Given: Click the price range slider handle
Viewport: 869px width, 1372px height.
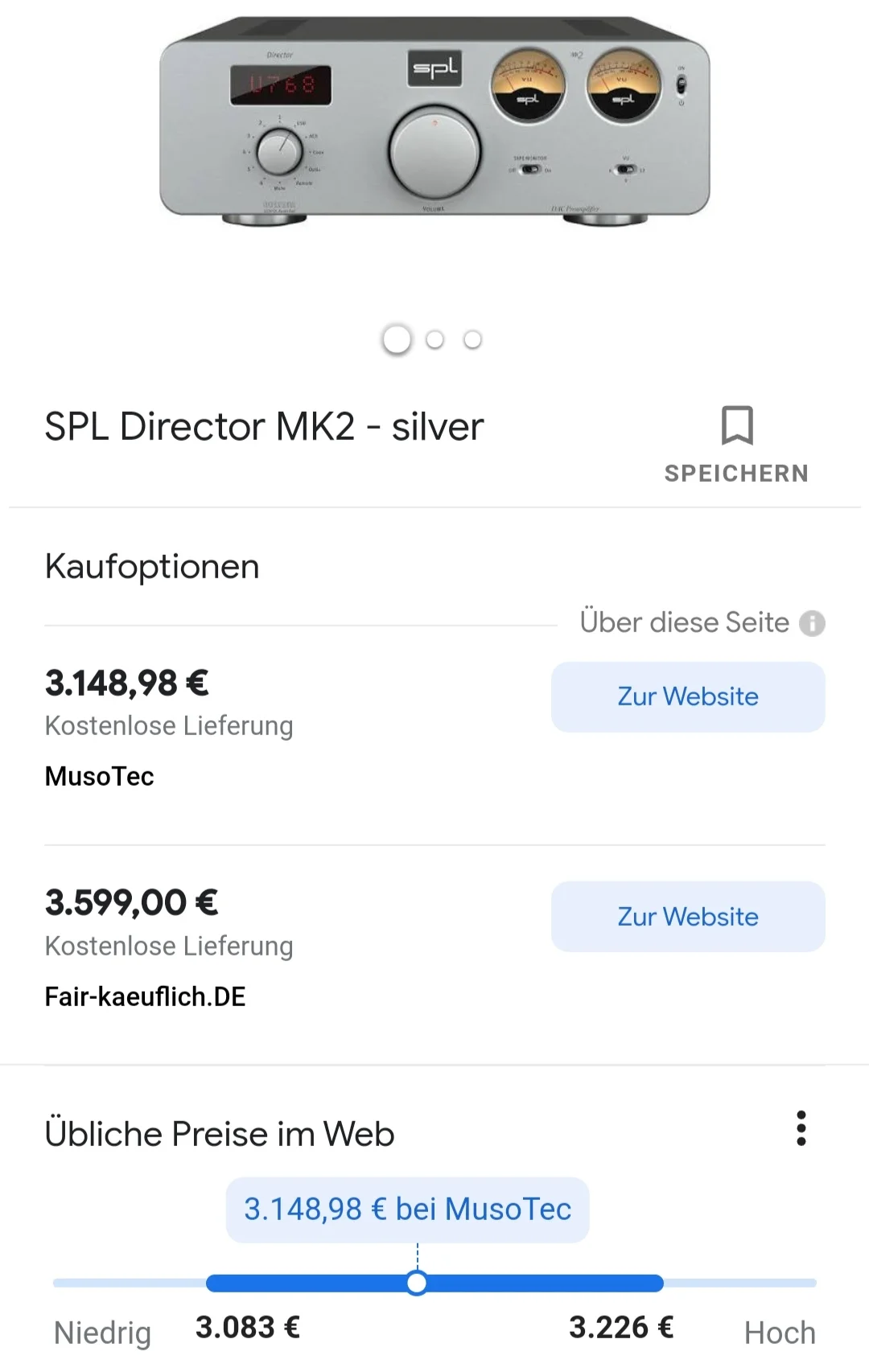Looking at the screenshot, I should pos(416,1283).
